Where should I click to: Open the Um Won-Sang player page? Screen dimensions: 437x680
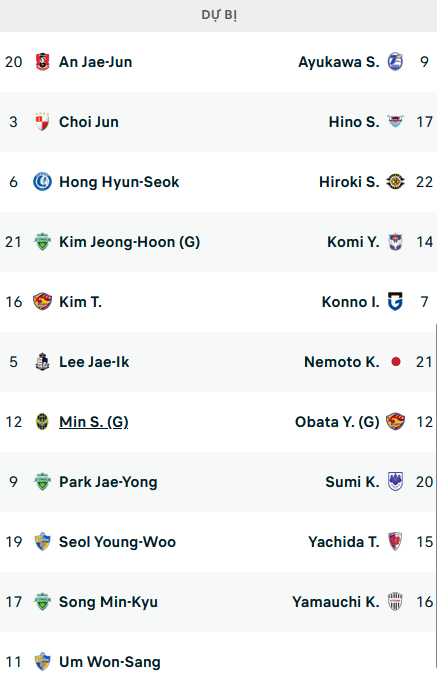tap(110, 662)
